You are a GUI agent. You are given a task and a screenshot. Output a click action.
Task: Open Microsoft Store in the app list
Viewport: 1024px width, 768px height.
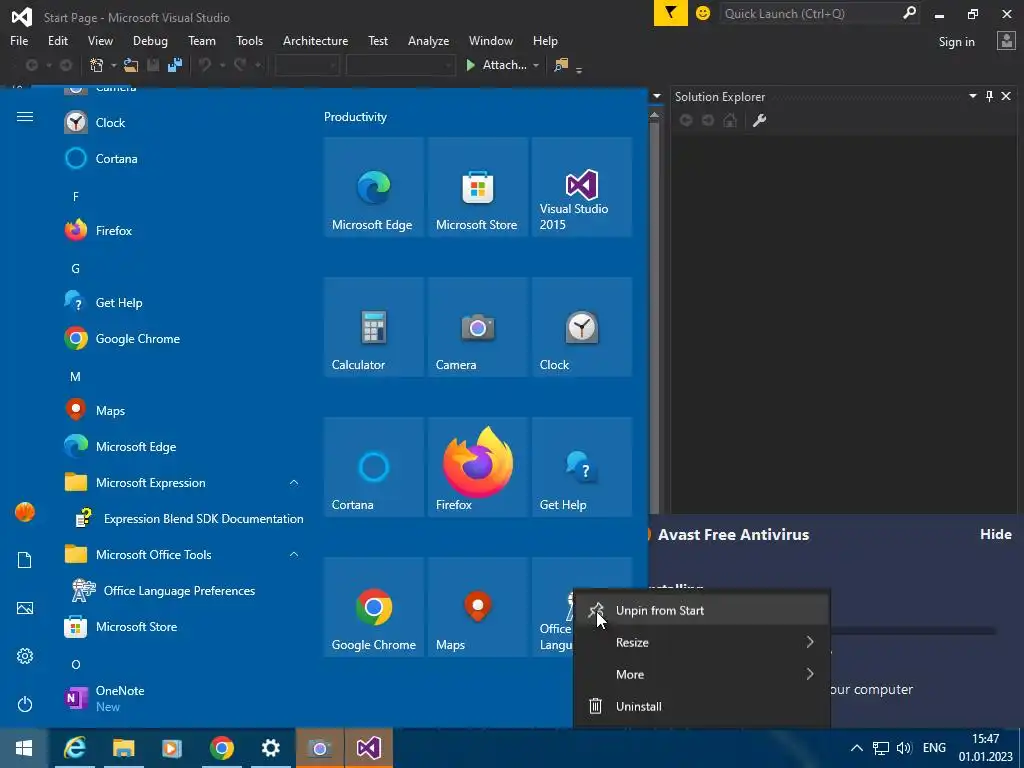(x=183, y=627)
